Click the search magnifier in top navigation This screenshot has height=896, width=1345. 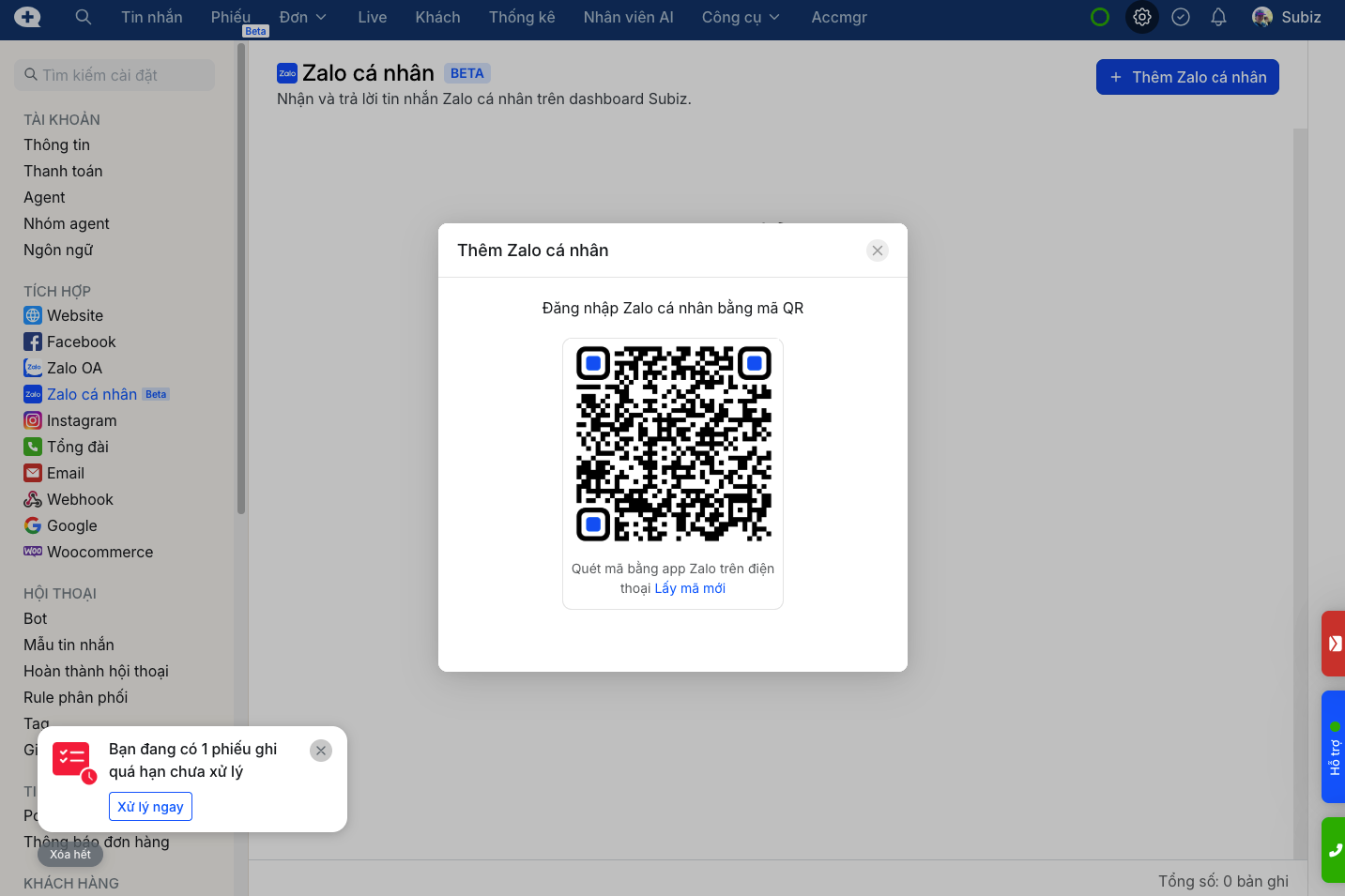84,17
